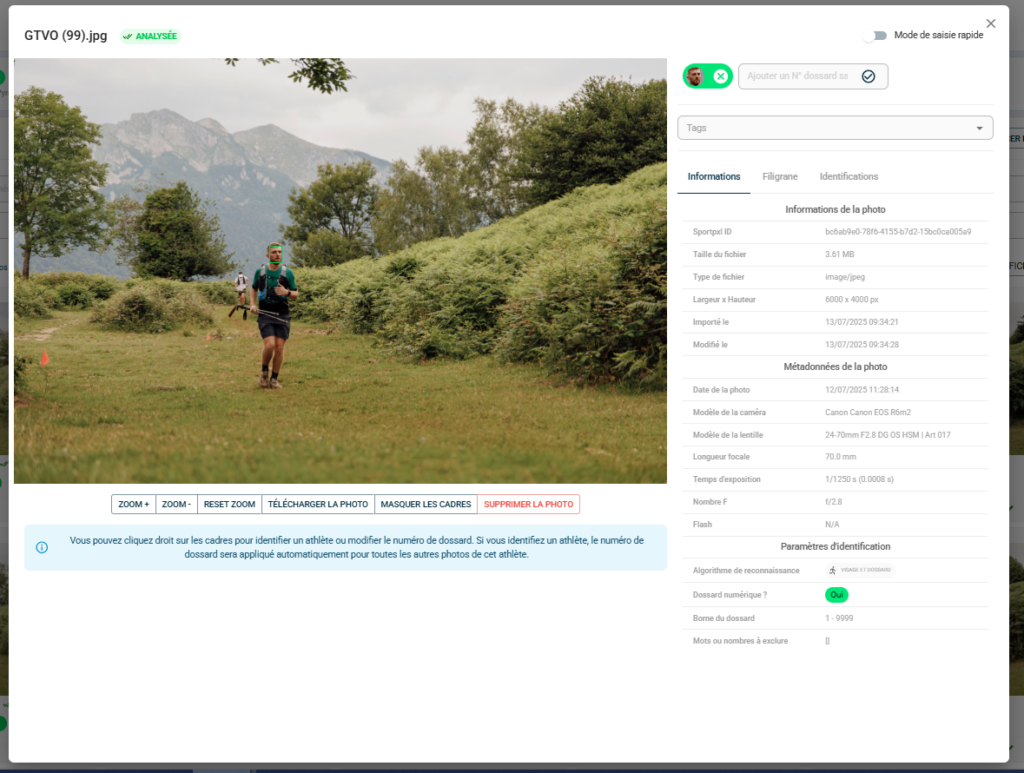1024x773 pixels.
Task: Click the green face detection frame on runner
Action: (275, 251)
